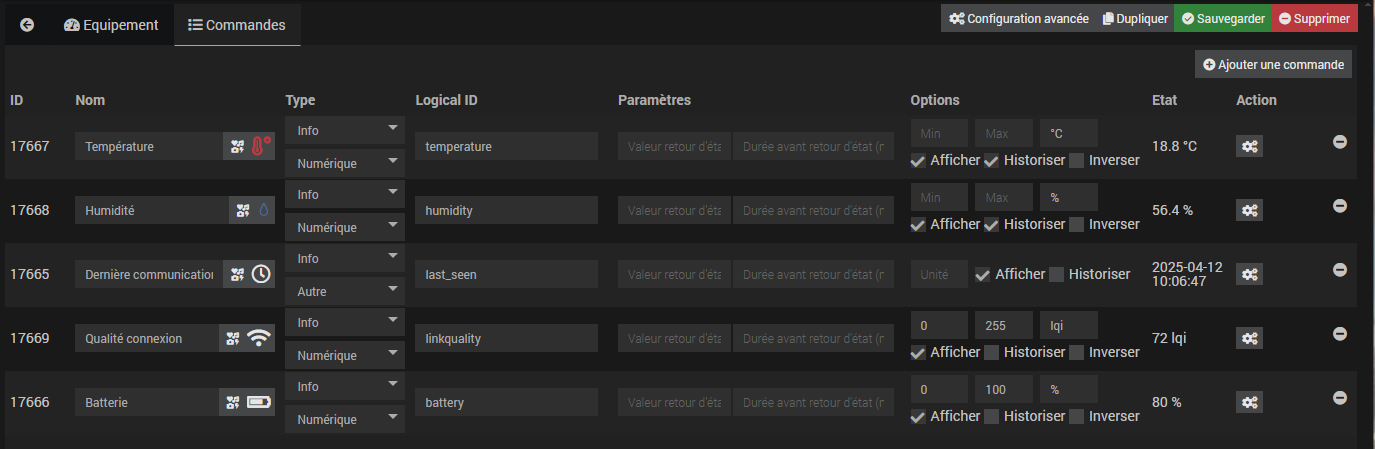
Task: Enable Inverser for the Humidité command
Action: [1076, 224]
